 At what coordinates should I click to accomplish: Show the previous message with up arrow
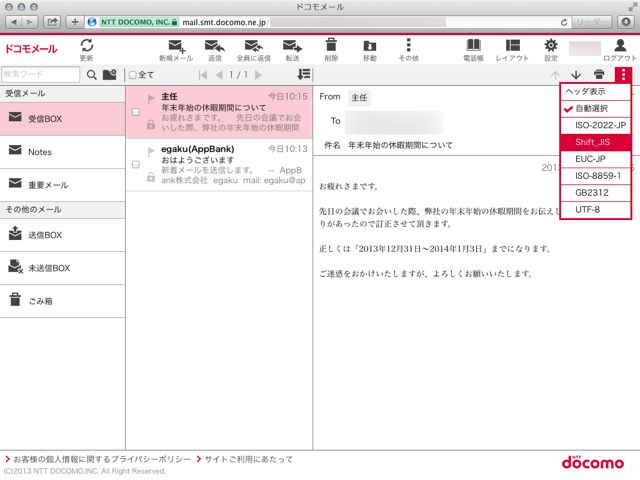click(x=555, y=75)
